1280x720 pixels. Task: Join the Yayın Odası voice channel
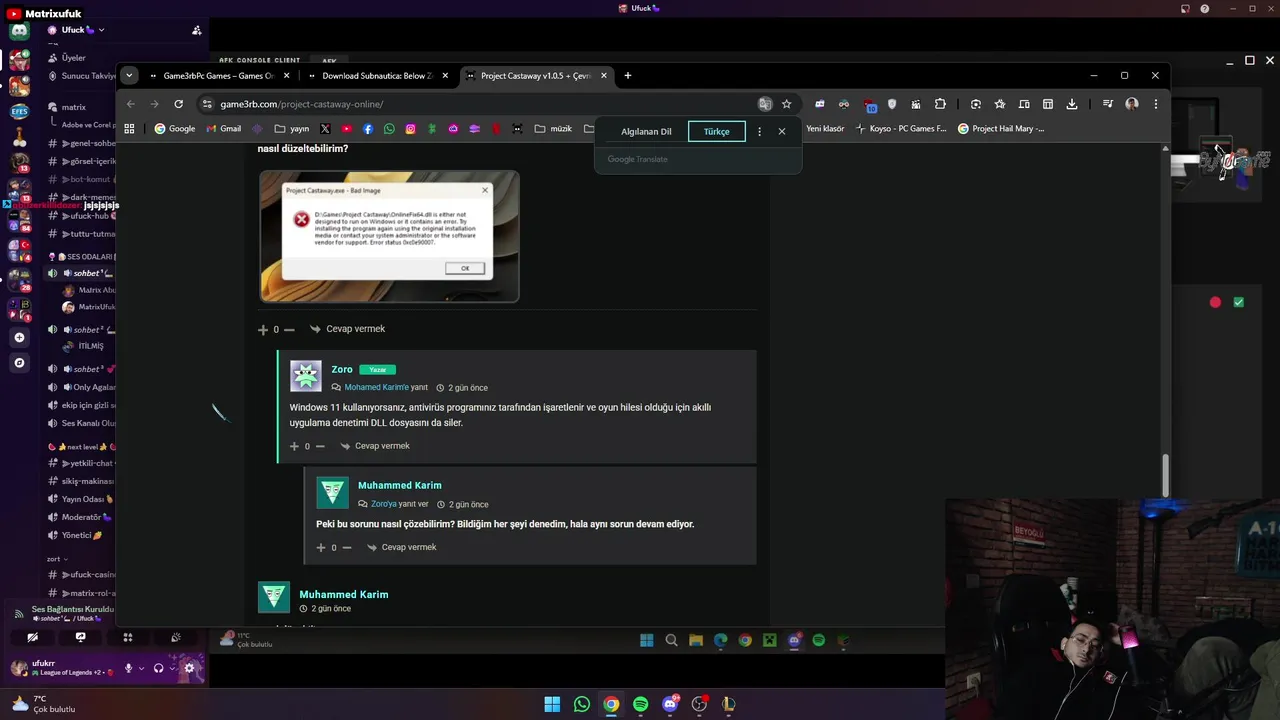click(x=82, y=499)
